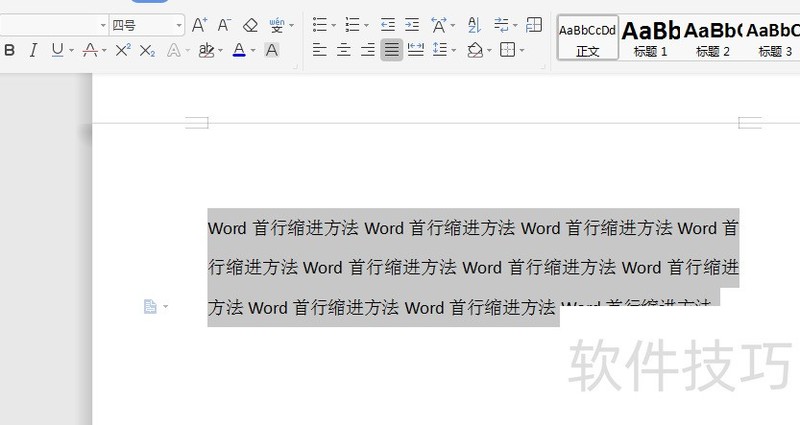Apply 标题 1 heading style
The image size is (800, 425).
(651, 37)
